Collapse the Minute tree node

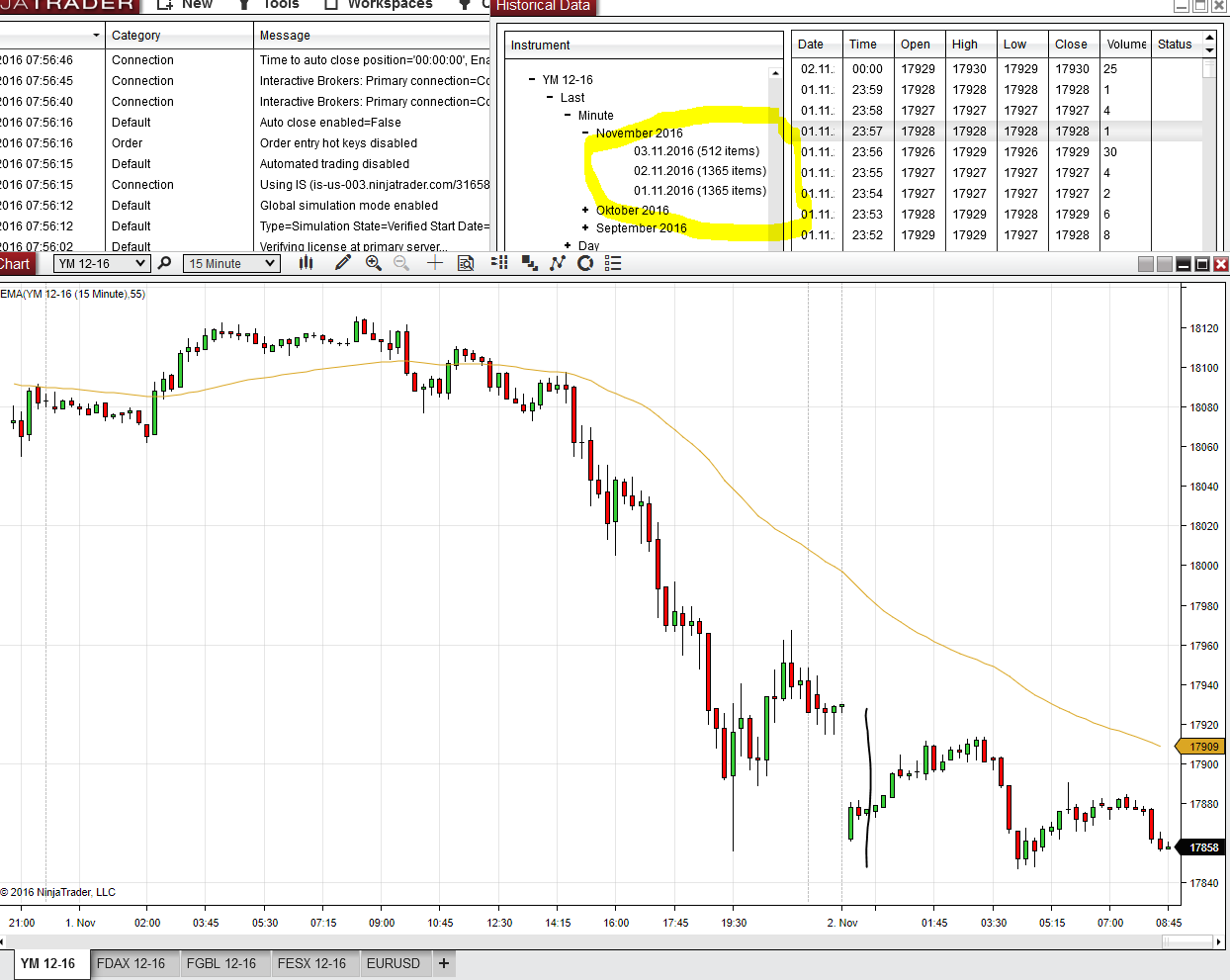click(568, 116)
